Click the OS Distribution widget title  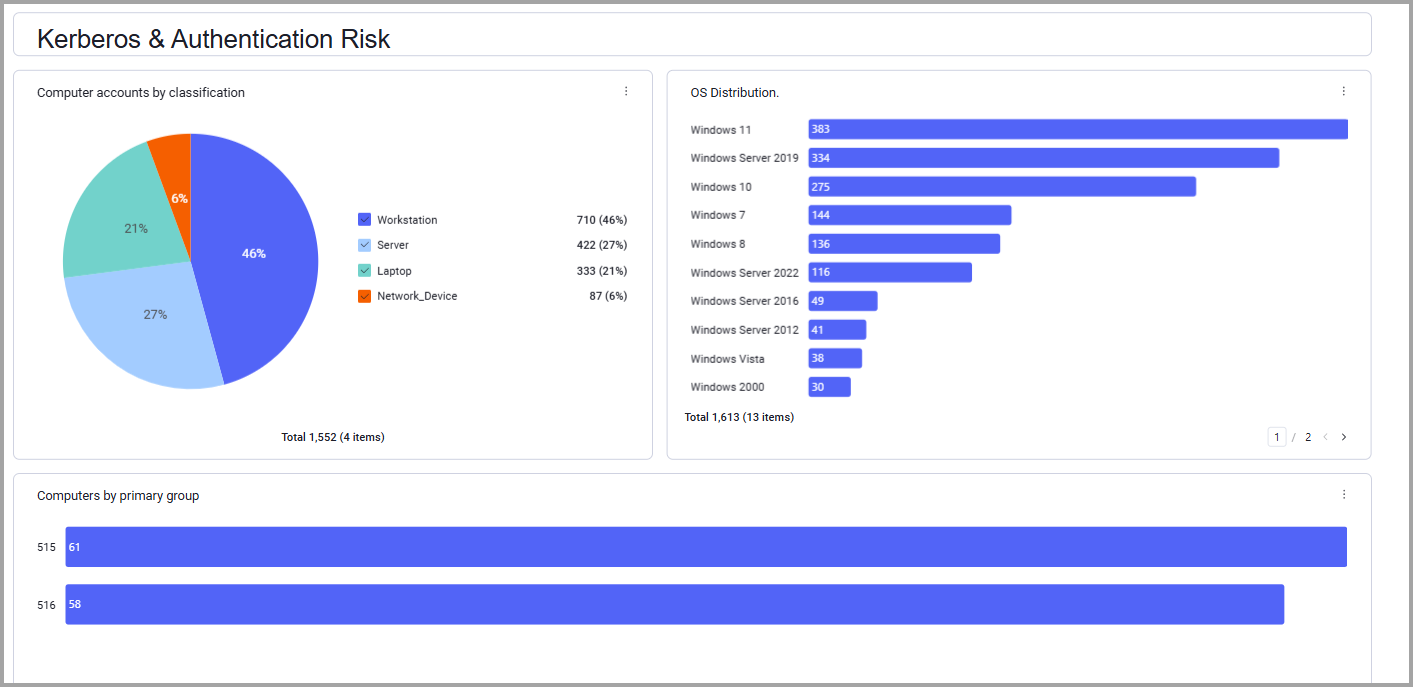pos(734,92)
